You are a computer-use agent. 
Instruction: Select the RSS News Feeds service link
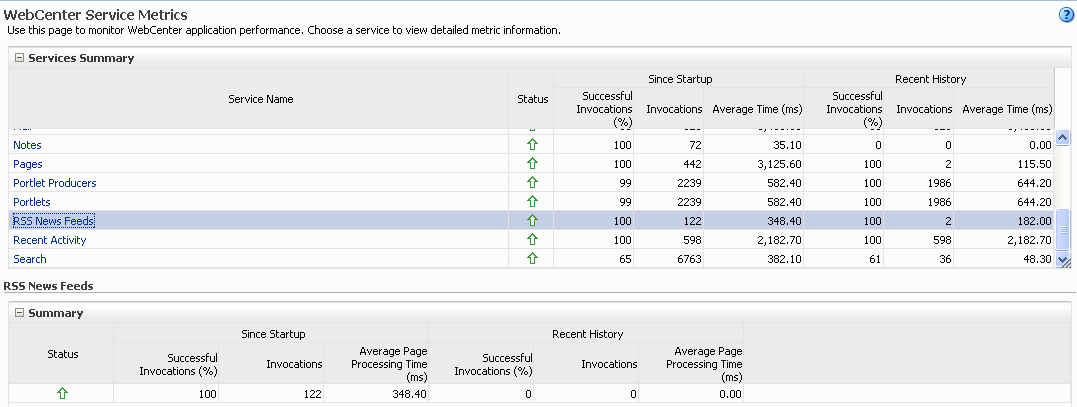54,221
